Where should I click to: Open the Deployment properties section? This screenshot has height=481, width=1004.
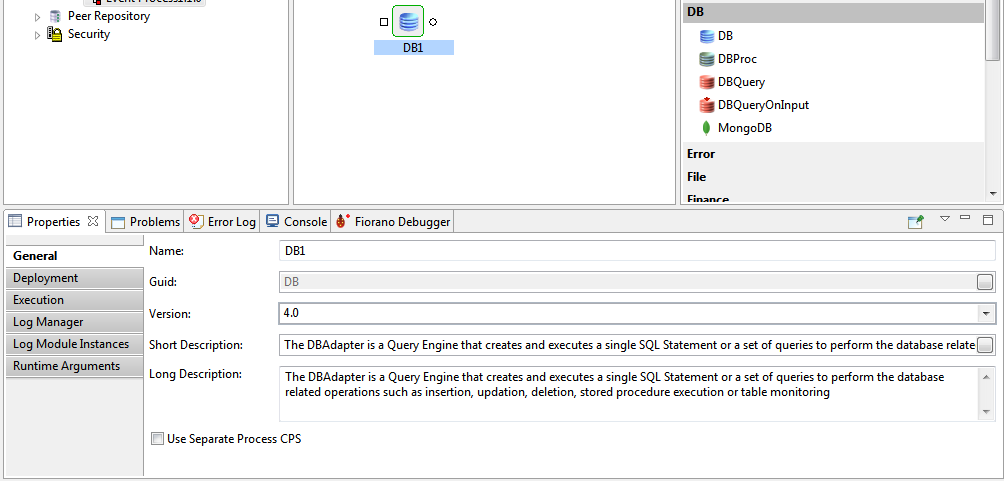coord(45,278)
